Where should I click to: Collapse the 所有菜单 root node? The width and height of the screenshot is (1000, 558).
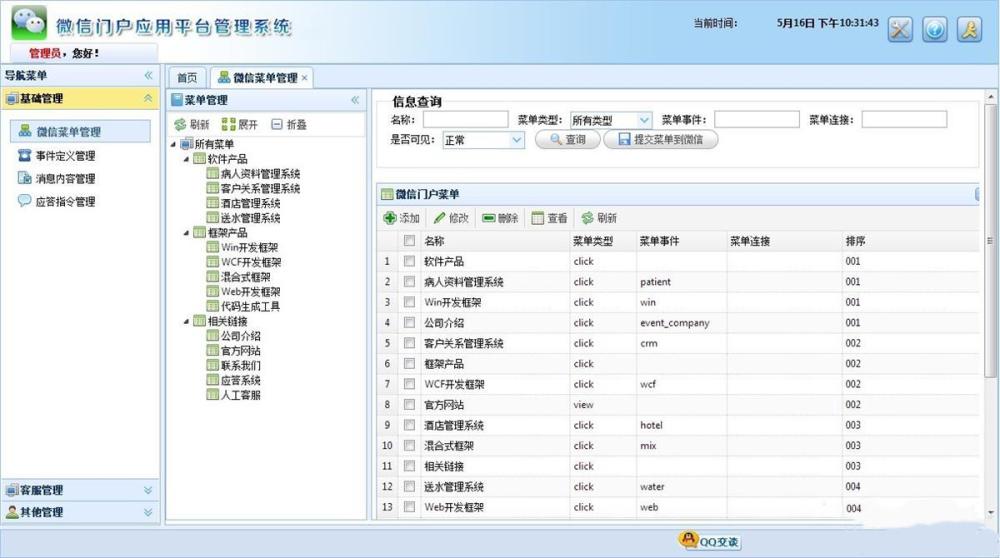173,144
